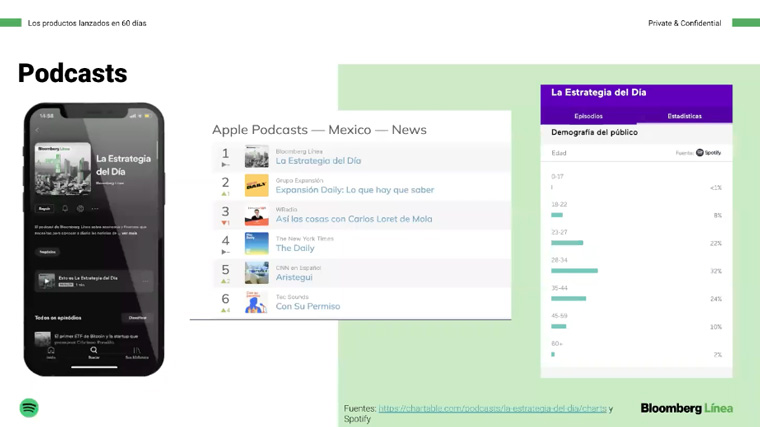Tap the small tag below the podcast description

pyautogui.click(x=48, y=252)
